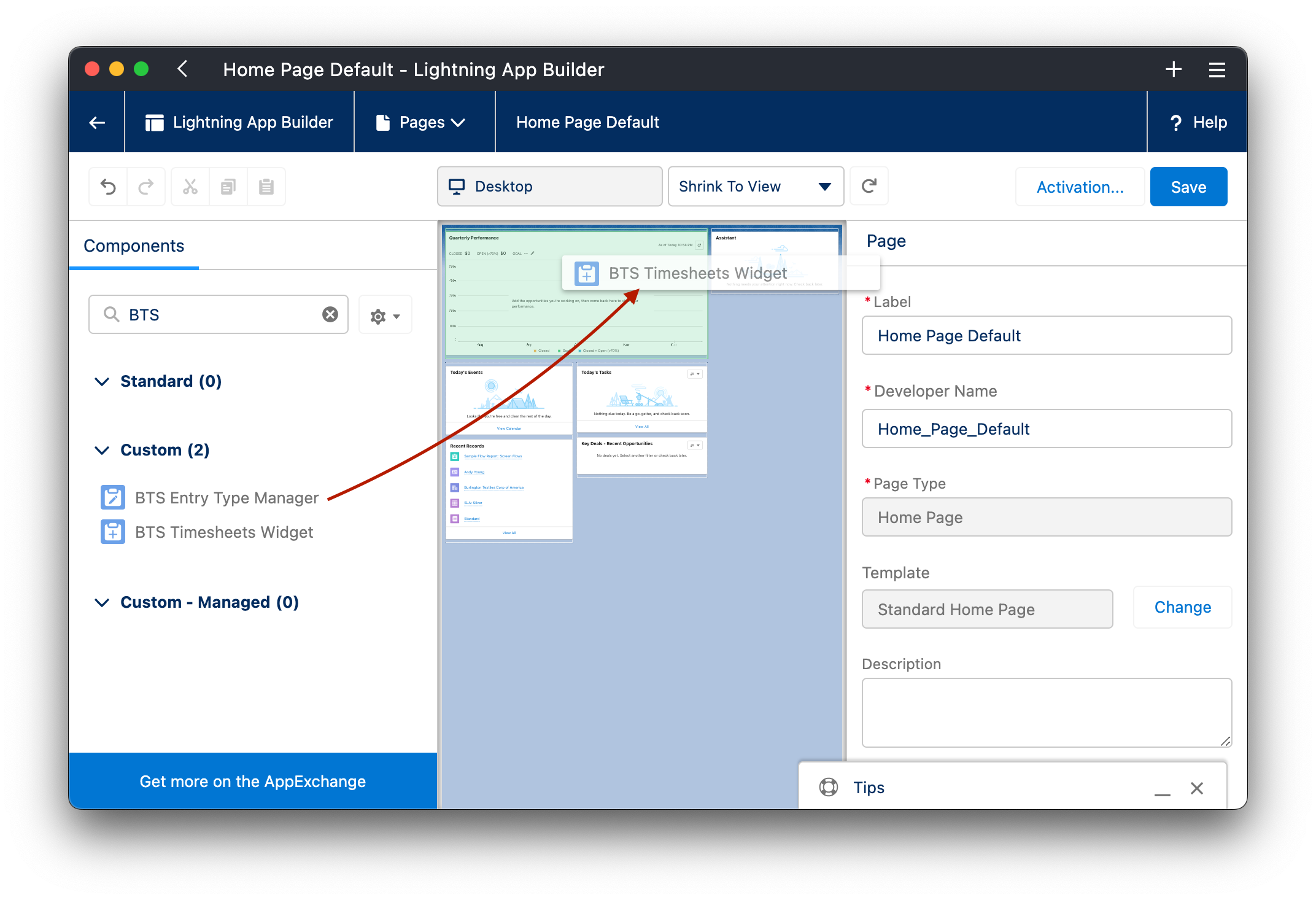
Task: Click the Description text area
Action: coord(1047,712)
